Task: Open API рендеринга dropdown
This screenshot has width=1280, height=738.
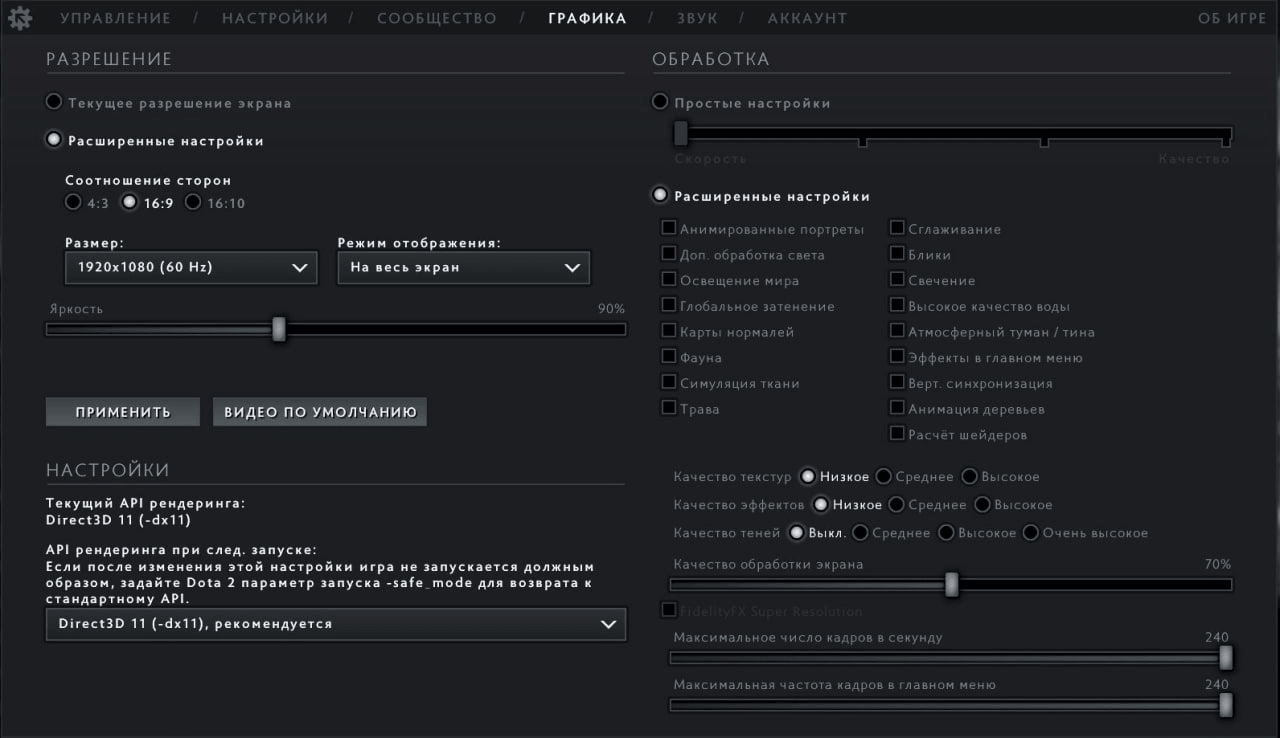Action: coord(335,624)
